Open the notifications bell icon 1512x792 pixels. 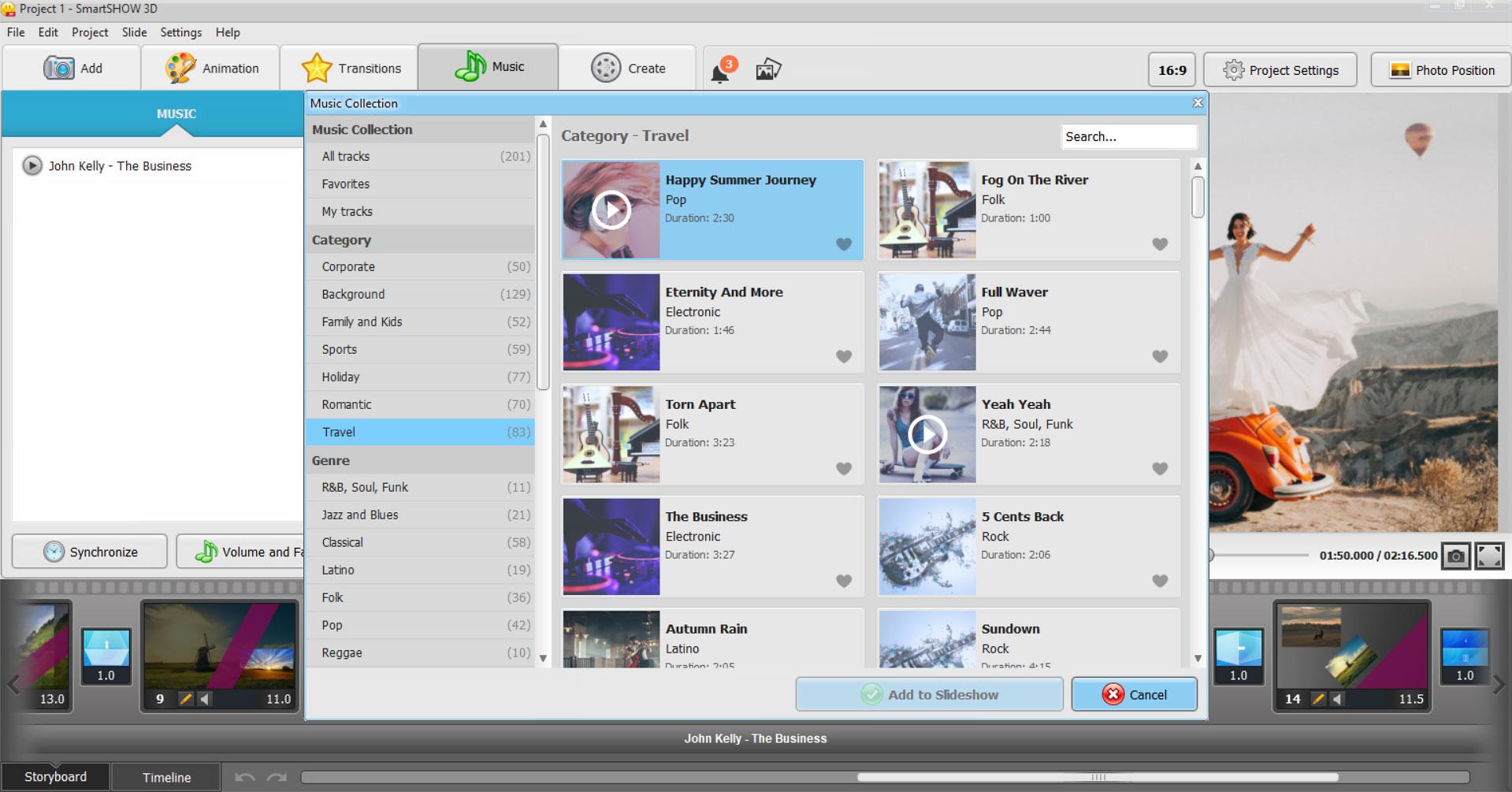(x=720, y=72)
